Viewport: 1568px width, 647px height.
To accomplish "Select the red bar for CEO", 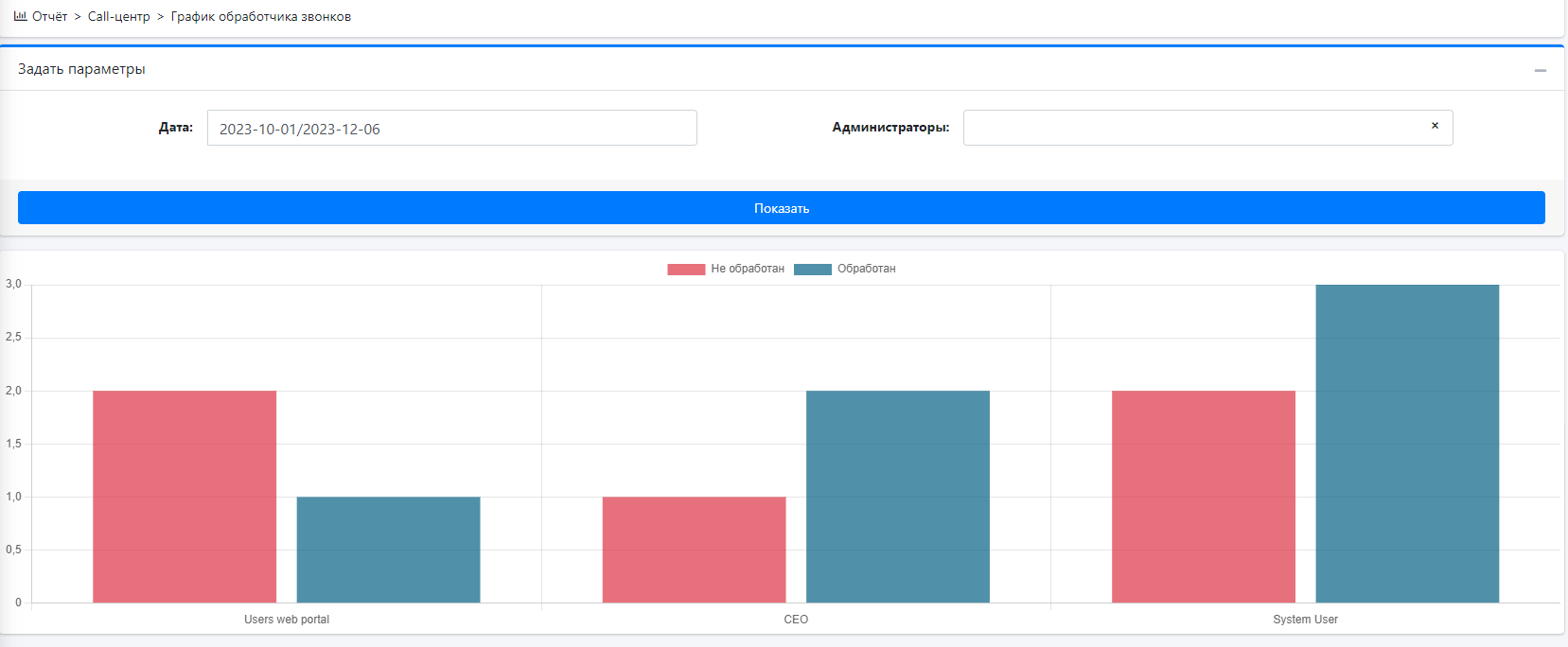I will 694,550.
